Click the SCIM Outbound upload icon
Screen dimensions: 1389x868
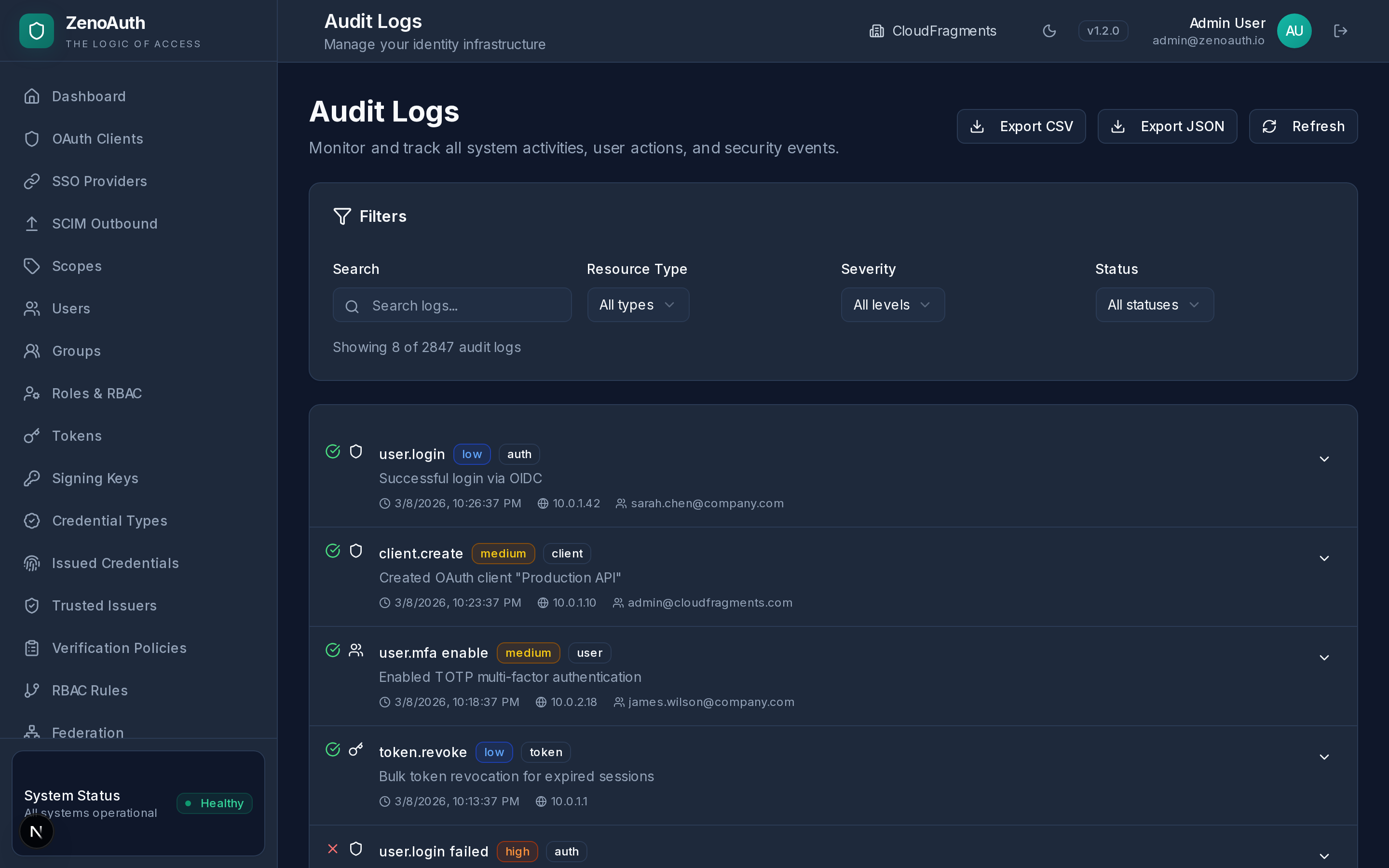click(x=31, y=223)
